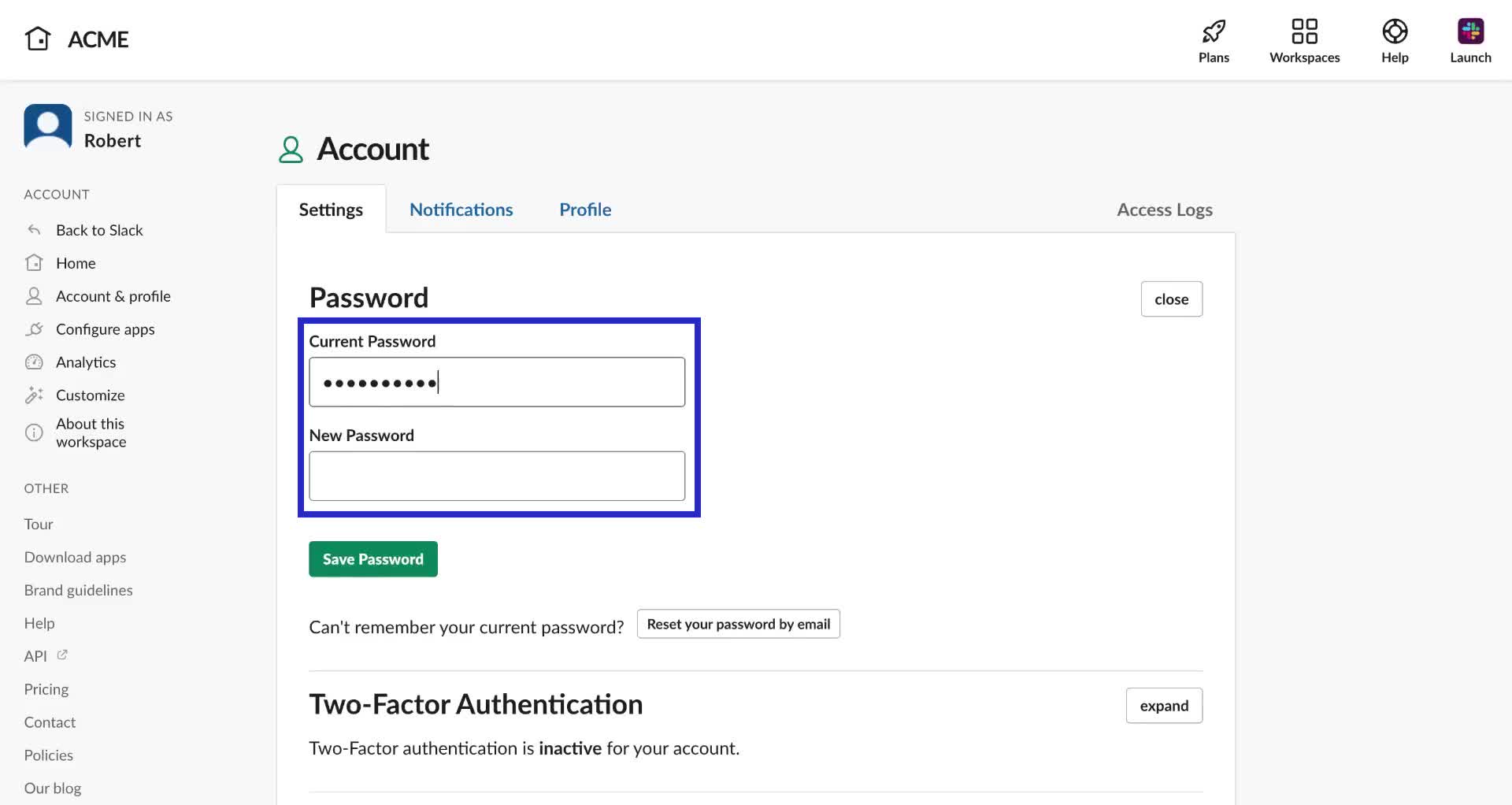Click the Back to Slack arrow icon
Image resolution: width=1512 pixels, height=805 pixels.
point(35,229)
